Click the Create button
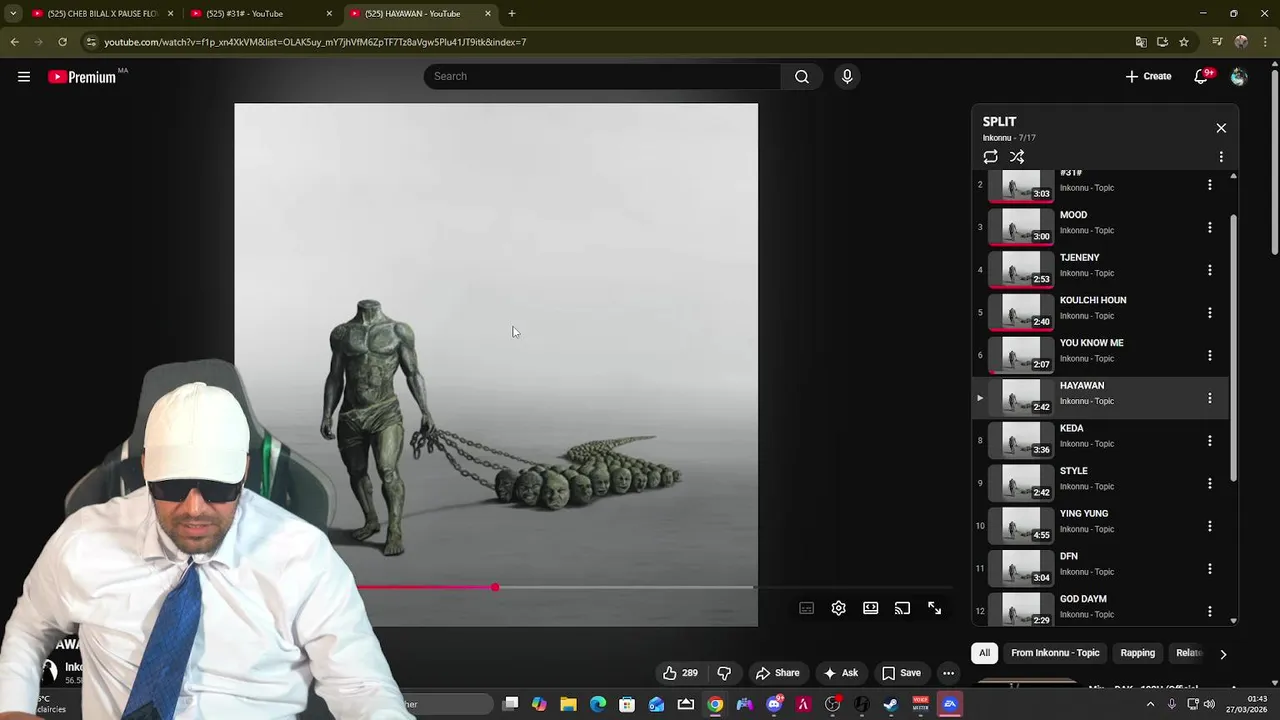The image size is (1280, 720). (1148, 77)
